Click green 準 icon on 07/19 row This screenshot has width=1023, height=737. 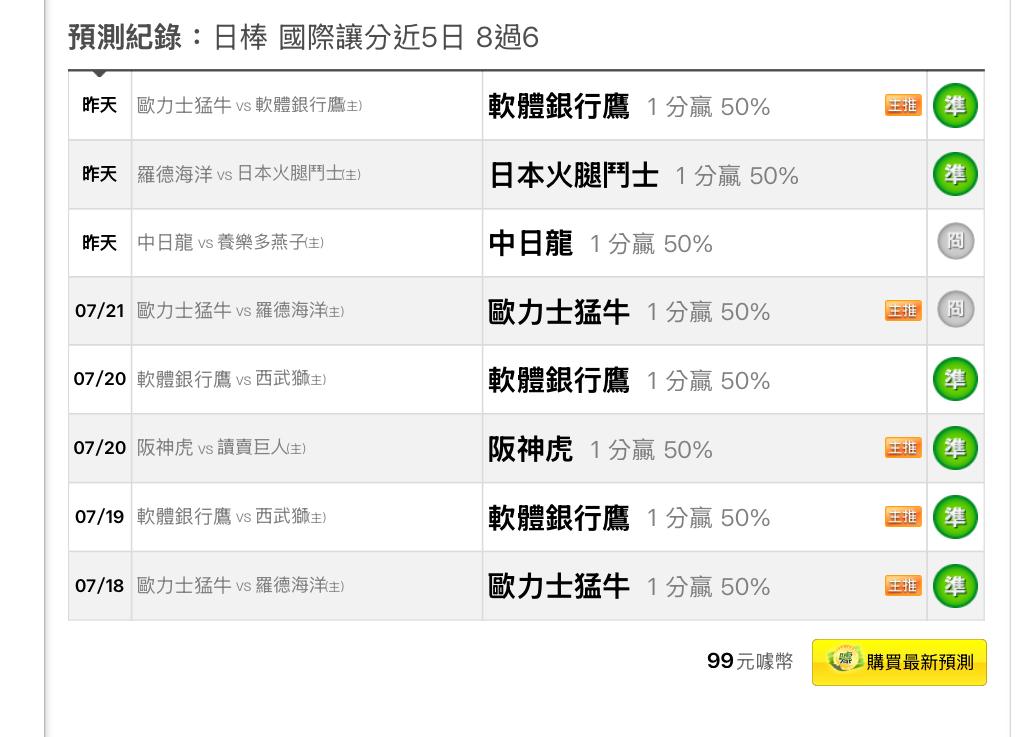point(955,517)
